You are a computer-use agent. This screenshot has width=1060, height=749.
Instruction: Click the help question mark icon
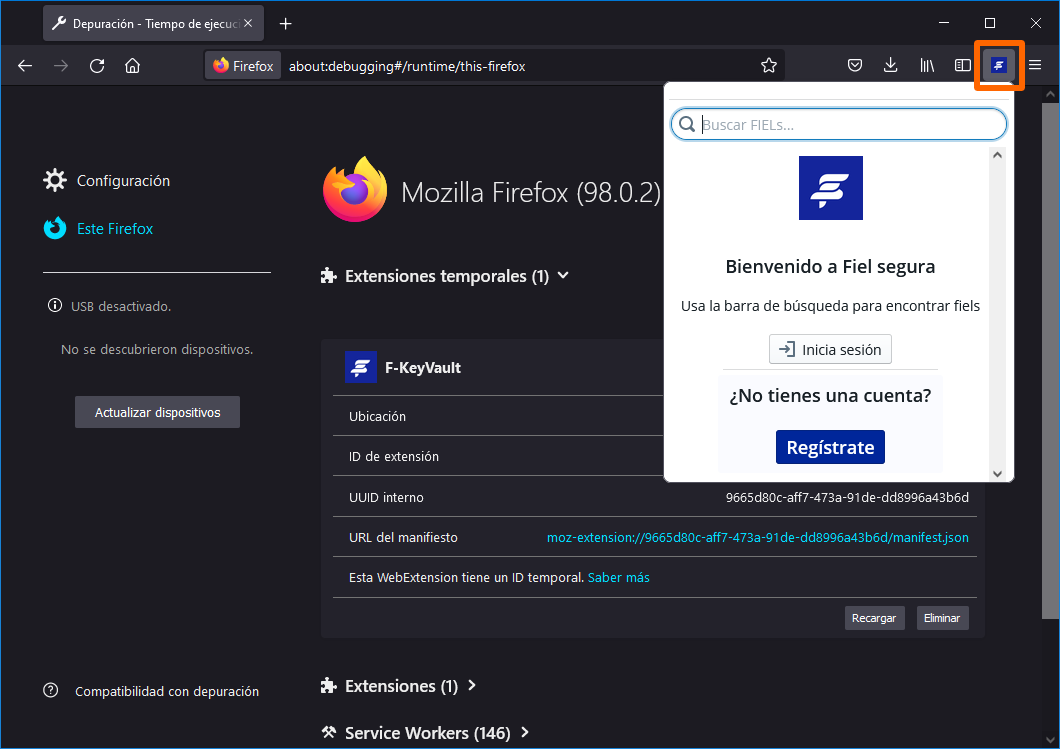point(51,690)
